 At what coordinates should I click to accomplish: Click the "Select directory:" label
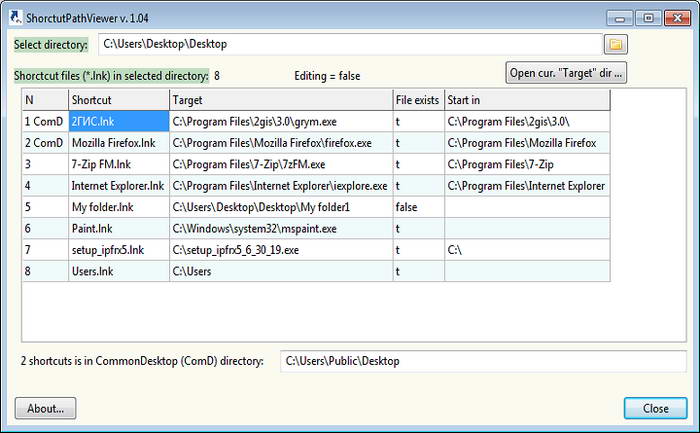pyautogui.click(x=50, y=45)
